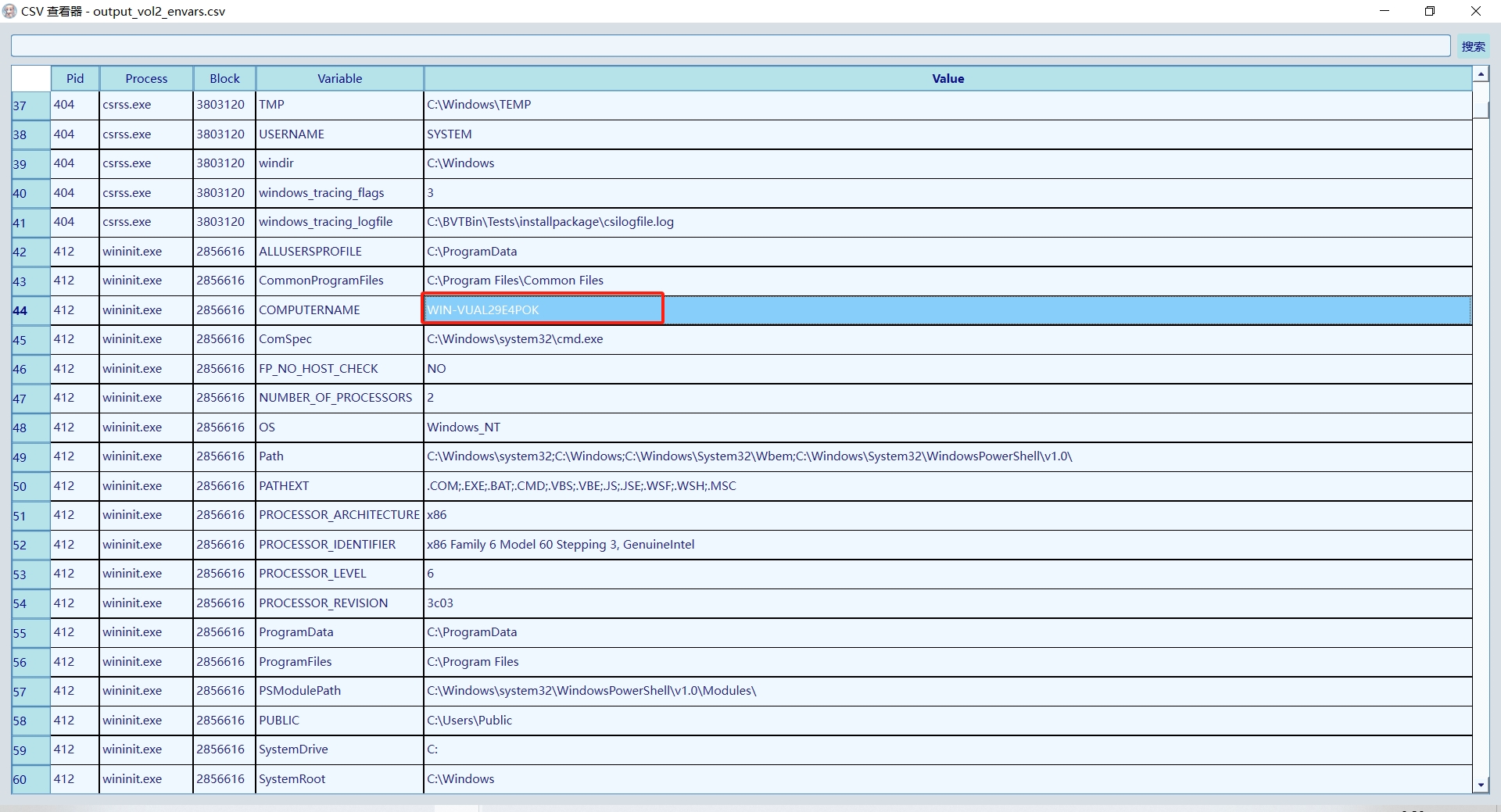
Task: Select the WIN-VUAL29E4POK value cell
Action: click(x=948, y=310)
